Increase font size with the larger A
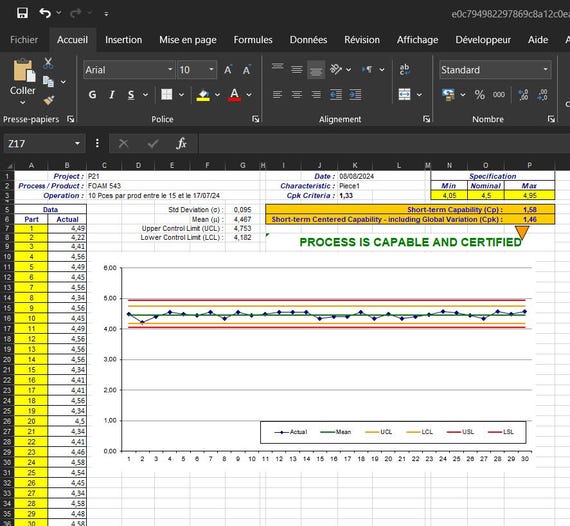 click(x=228, y=70)
